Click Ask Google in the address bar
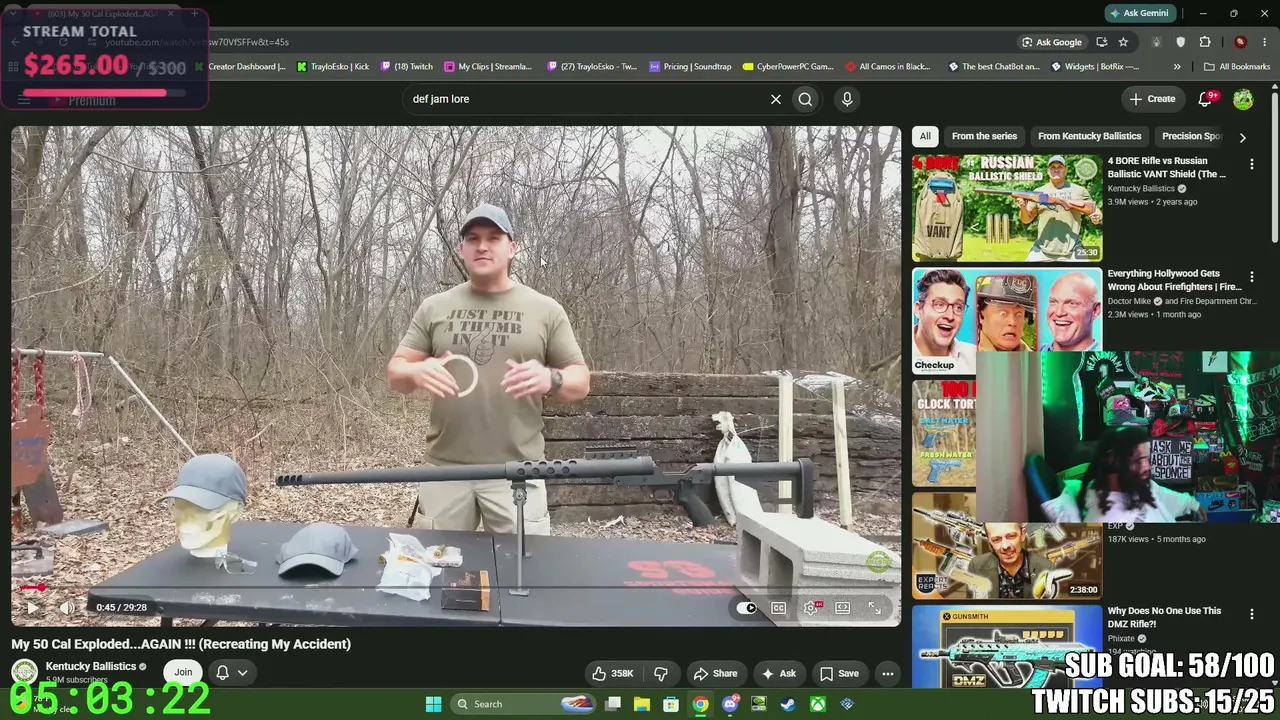Image resolution: width=1280 pixels, height=720 pixels. 1051,42
